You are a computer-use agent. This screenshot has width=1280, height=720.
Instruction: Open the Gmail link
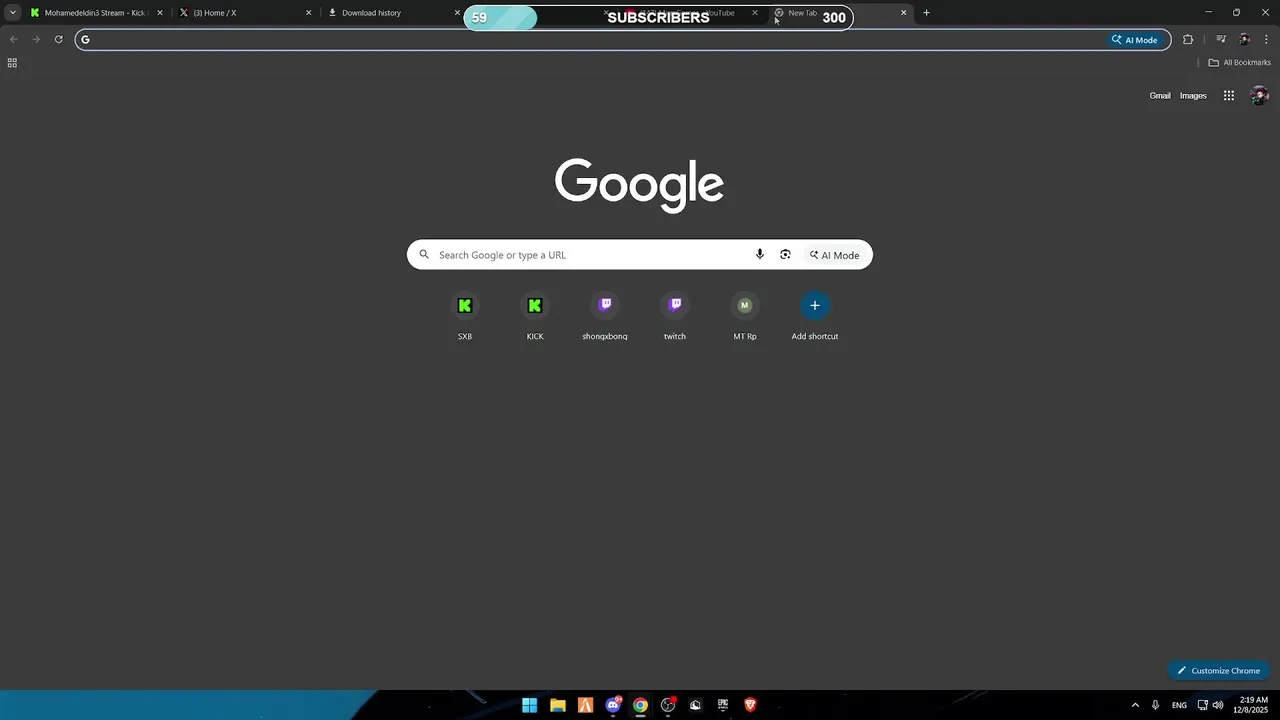pos(1160,96)
